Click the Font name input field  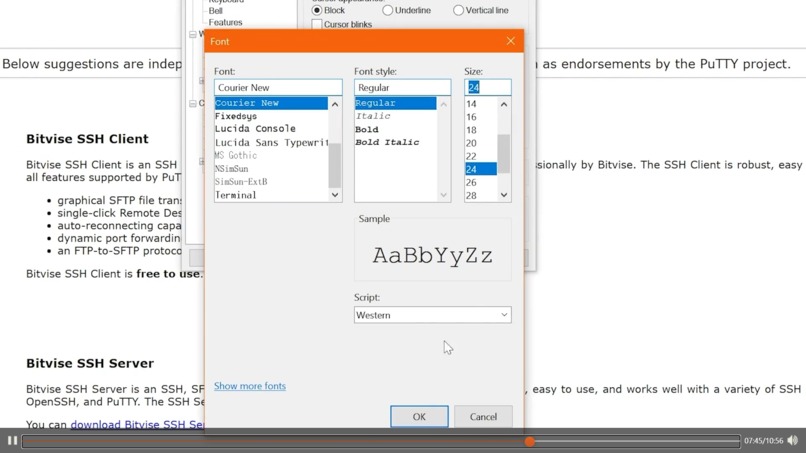[x=278, y=87]
